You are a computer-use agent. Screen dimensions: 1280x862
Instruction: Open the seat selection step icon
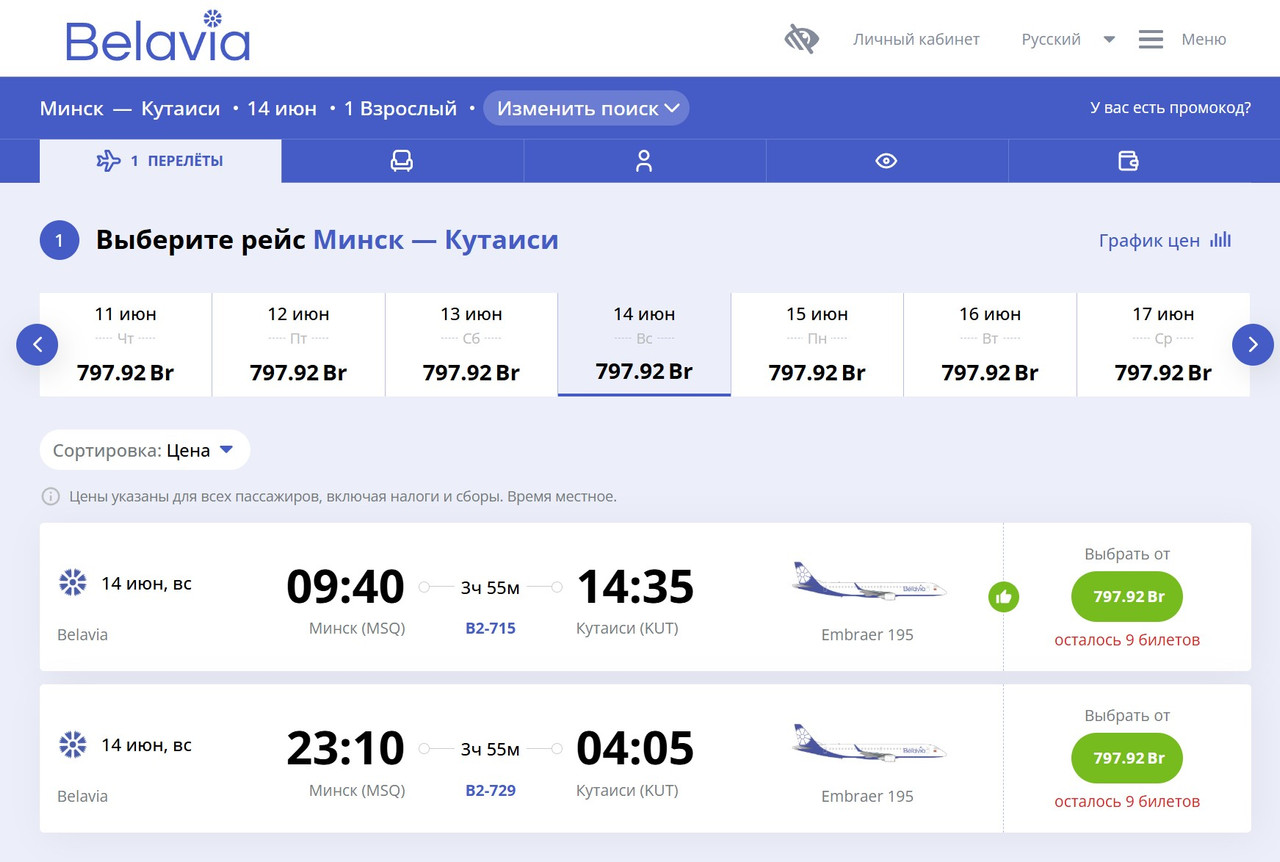[x=402, y=161]
